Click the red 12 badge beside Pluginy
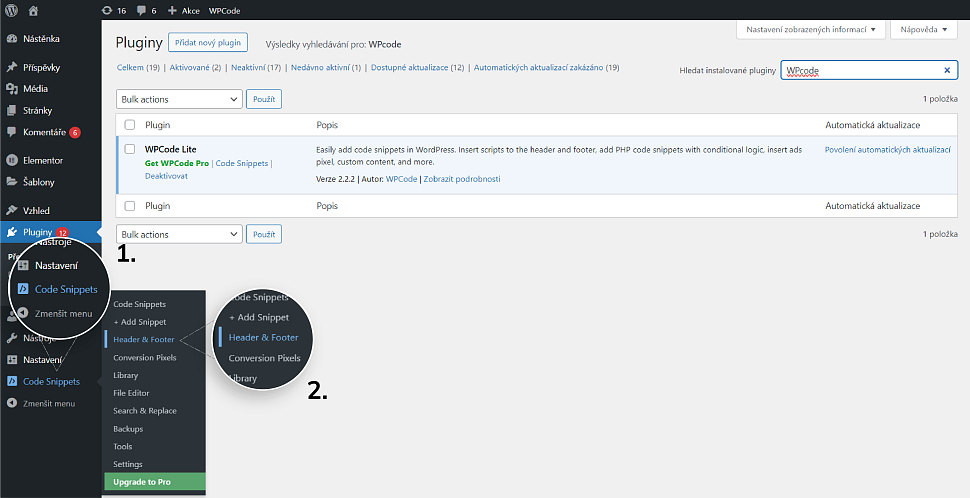This screenshot has width=970, height=498. pos(62,233)
